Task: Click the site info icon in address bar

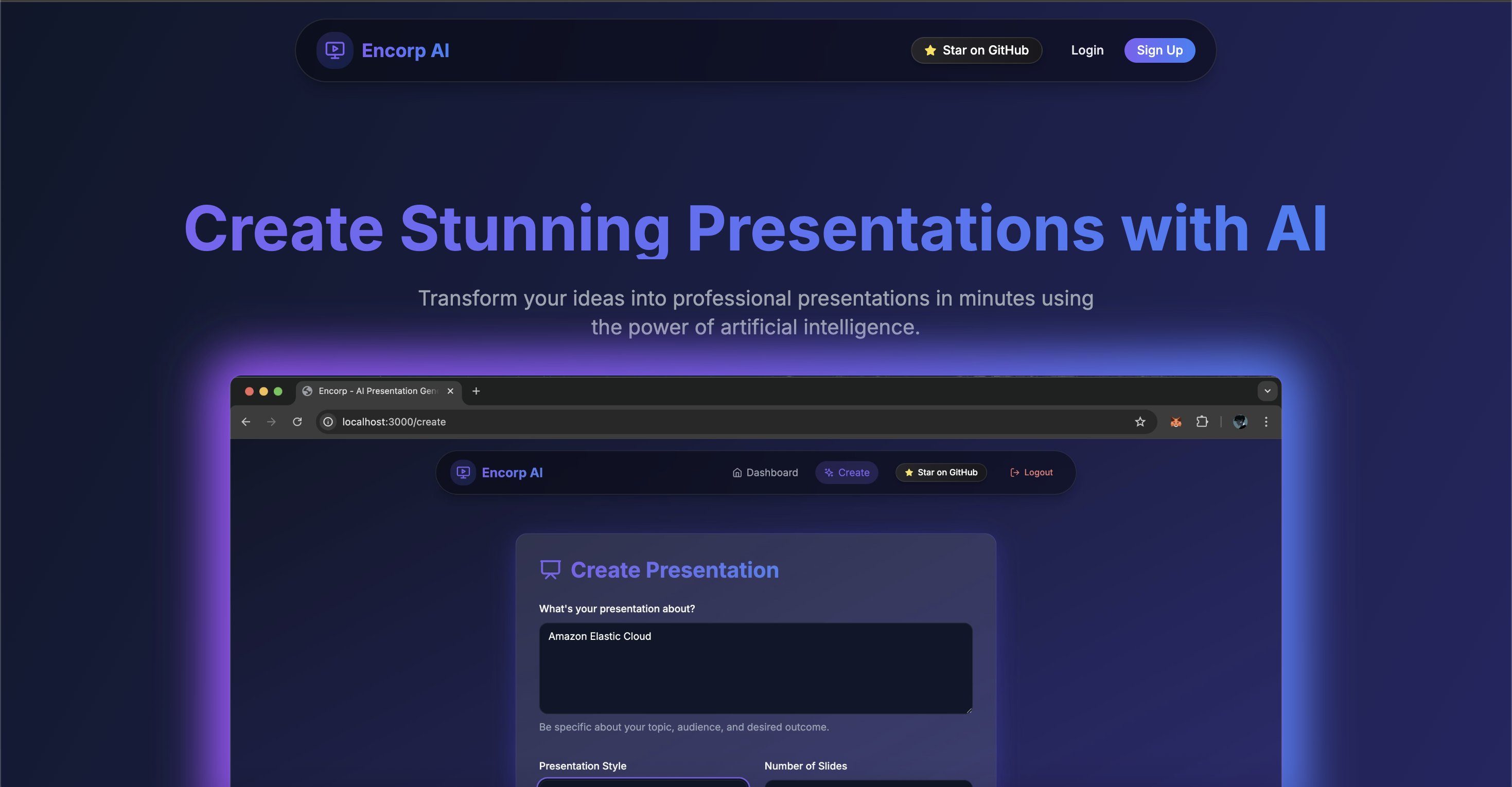Action: (328, 421)
